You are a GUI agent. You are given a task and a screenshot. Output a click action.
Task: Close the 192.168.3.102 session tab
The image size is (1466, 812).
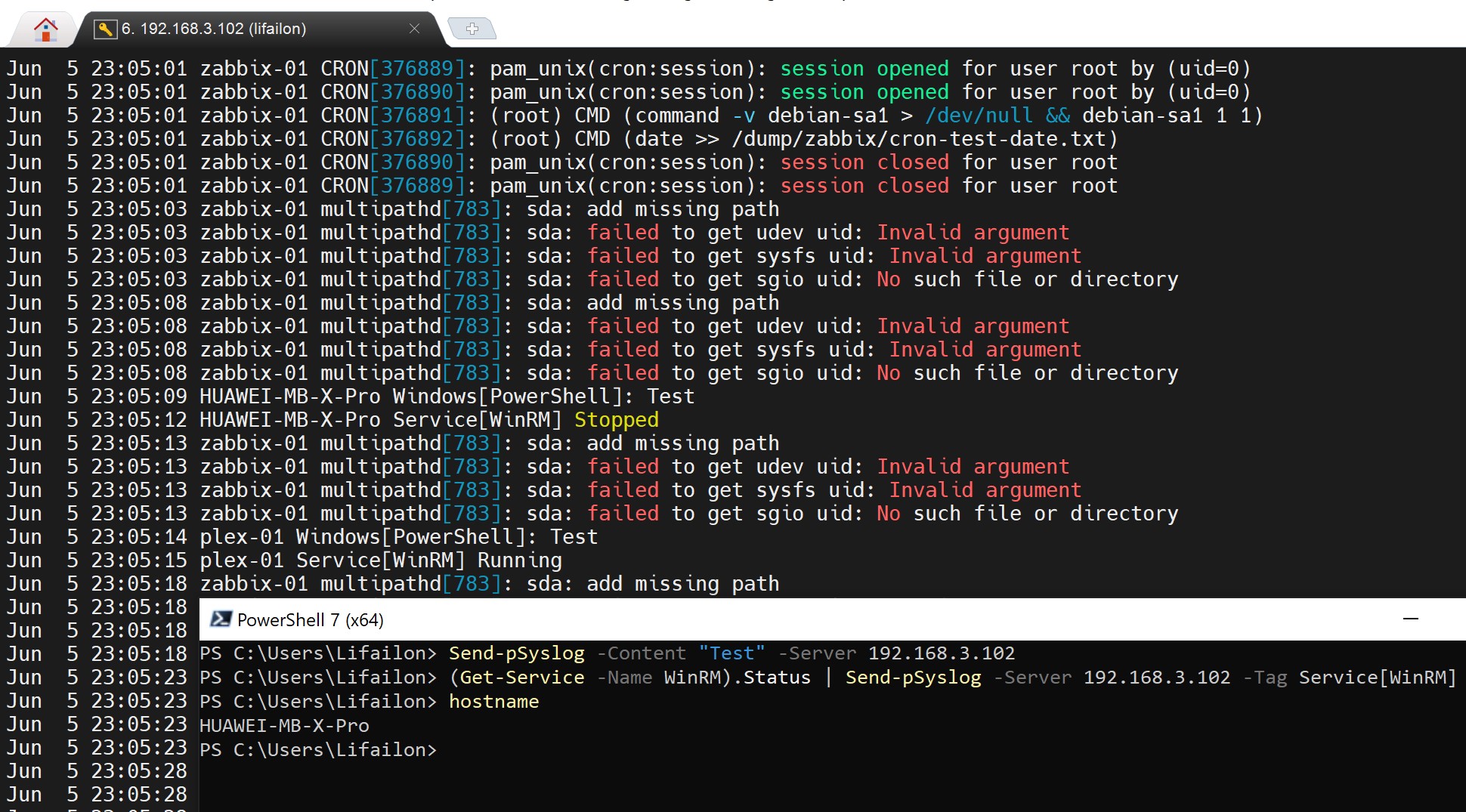point(414,29)
